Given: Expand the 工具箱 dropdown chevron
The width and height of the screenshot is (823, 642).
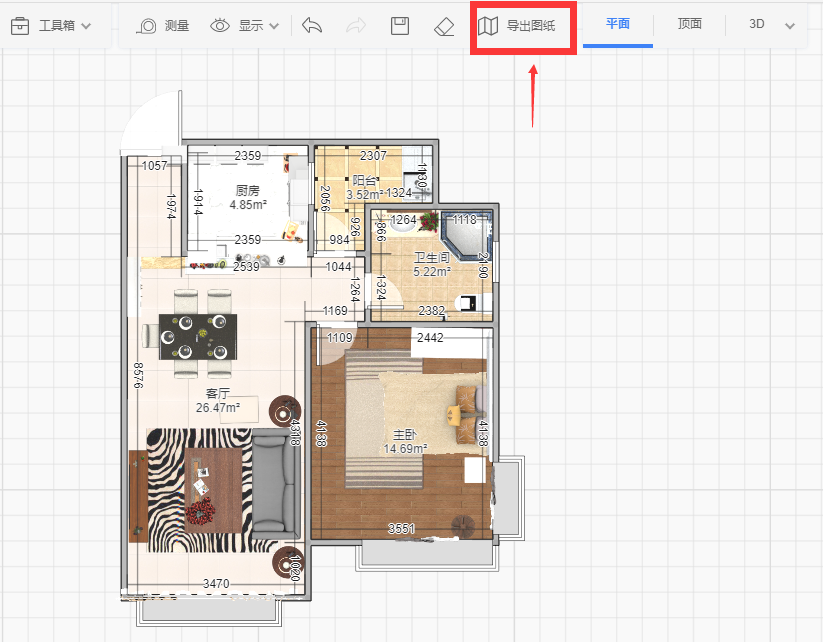Looking at the screenshot, I should (87, 26).
